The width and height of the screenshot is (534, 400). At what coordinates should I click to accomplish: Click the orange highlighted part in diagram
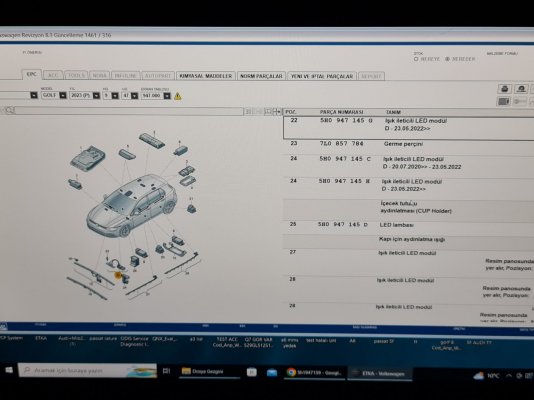(x=118, y=275)
